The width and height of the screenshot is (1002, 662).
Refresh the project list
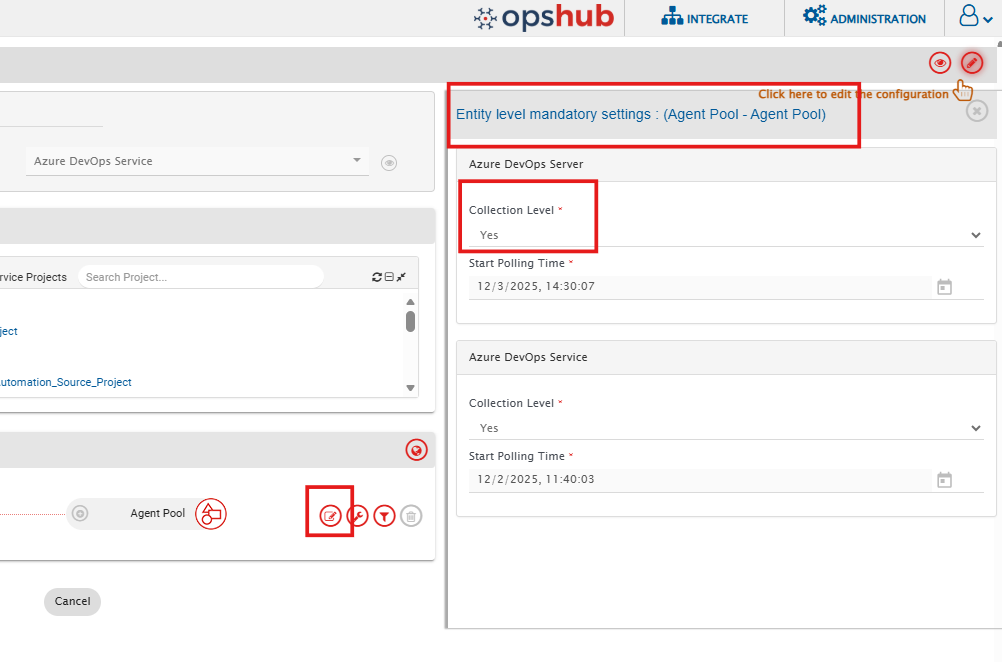point(377,277)
